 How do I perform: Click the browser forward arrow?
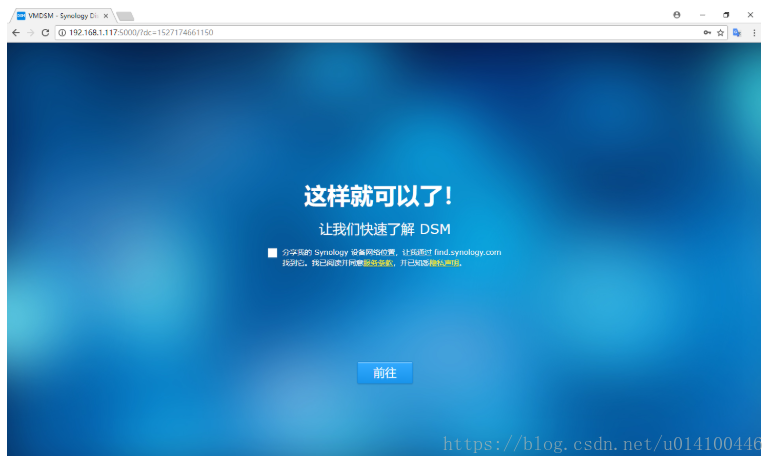coord(31,33)
